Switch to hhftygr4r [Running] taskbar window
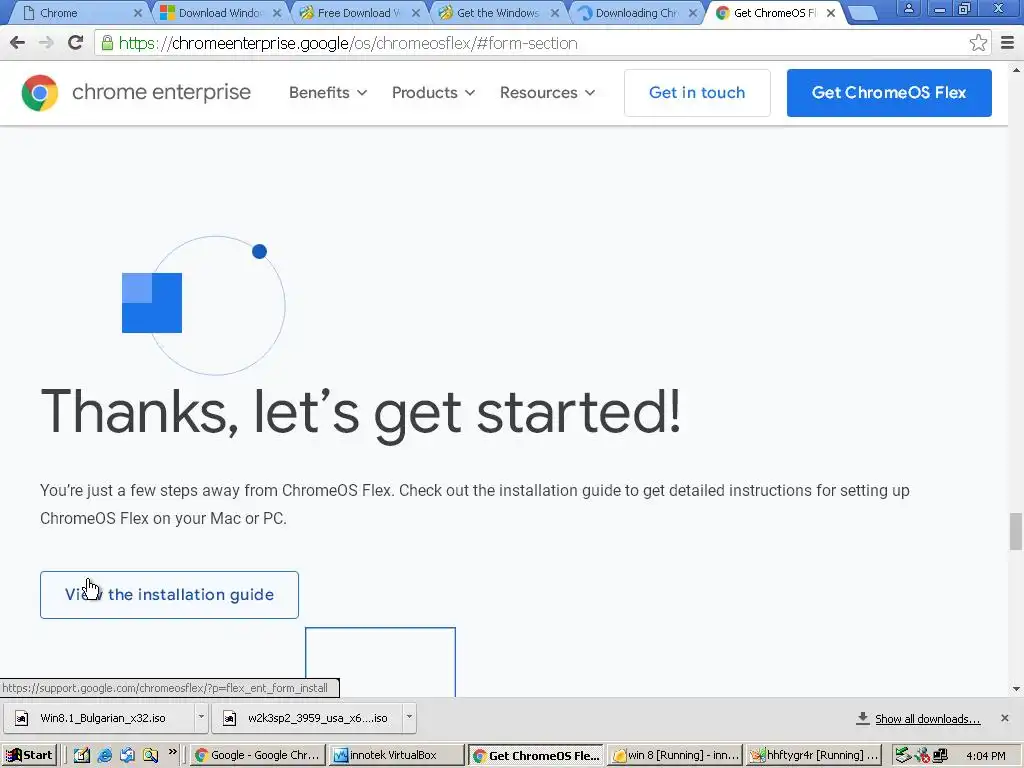The image size is (1024, 768). (x=814, y=756)
